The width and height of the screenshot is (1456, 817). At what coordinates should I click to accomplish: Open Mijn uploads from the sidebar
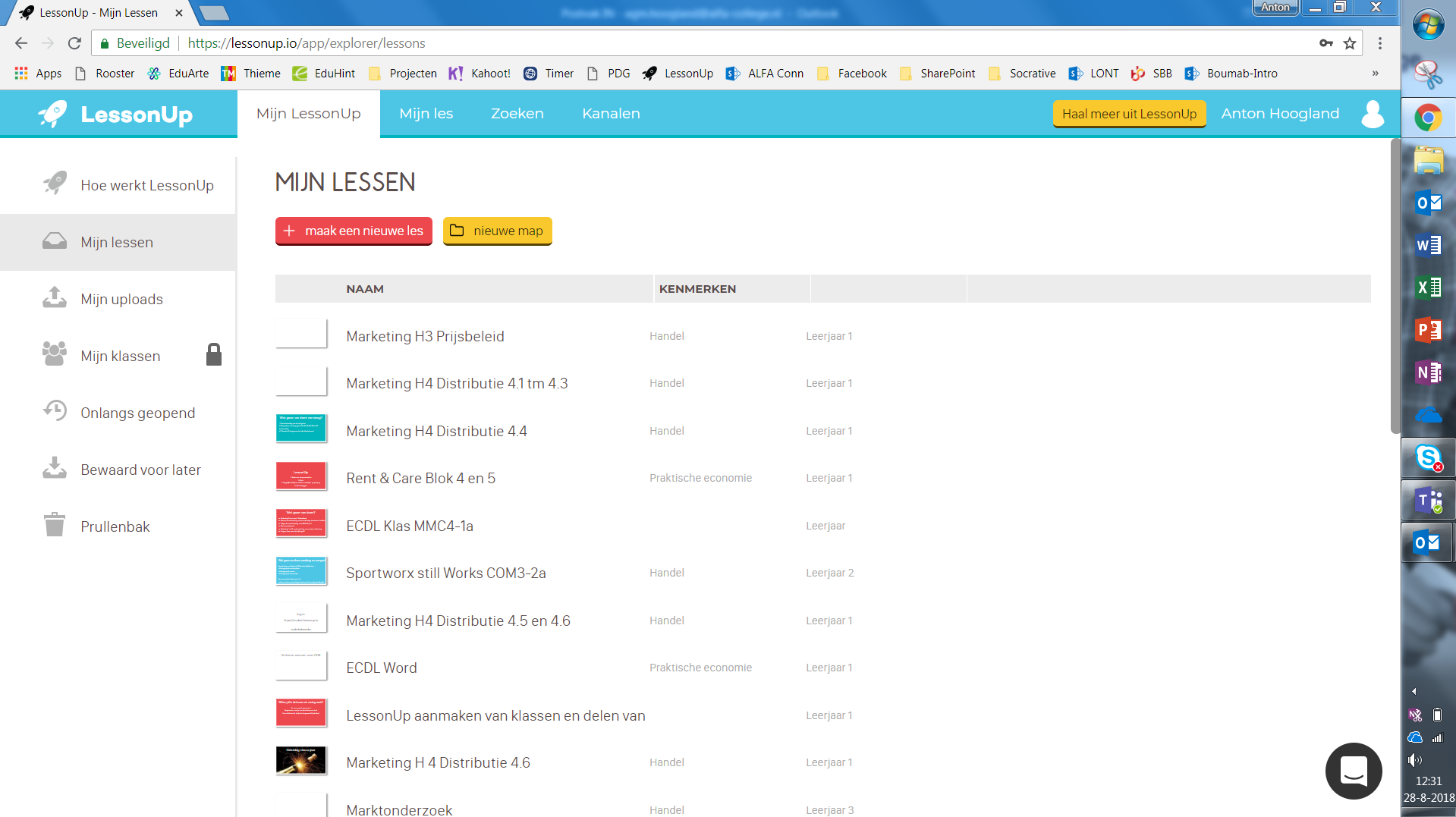click(x=121, y=299)
